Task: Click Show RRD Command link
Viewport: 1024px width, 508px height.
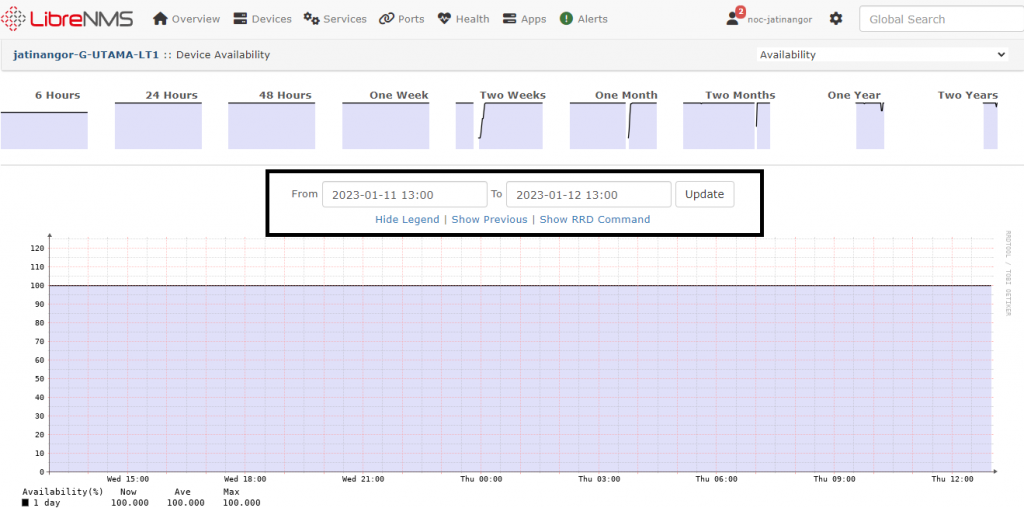Action: [x=594, y=219]
